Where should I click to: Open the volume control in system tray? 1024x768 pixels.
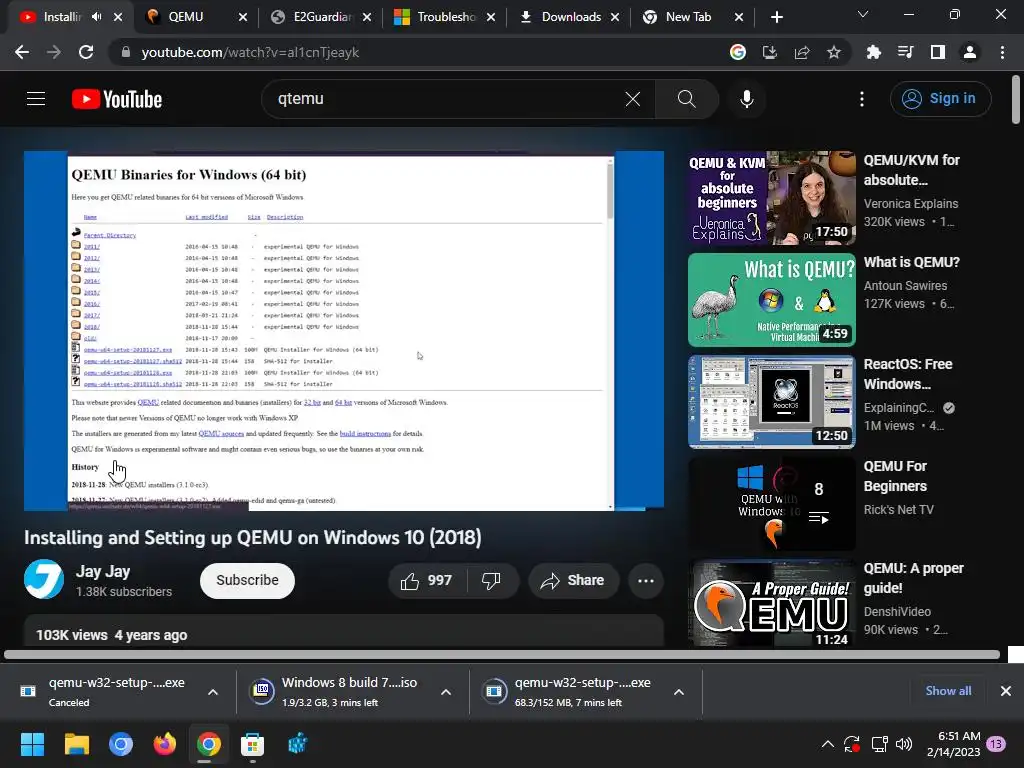point(904,744)
